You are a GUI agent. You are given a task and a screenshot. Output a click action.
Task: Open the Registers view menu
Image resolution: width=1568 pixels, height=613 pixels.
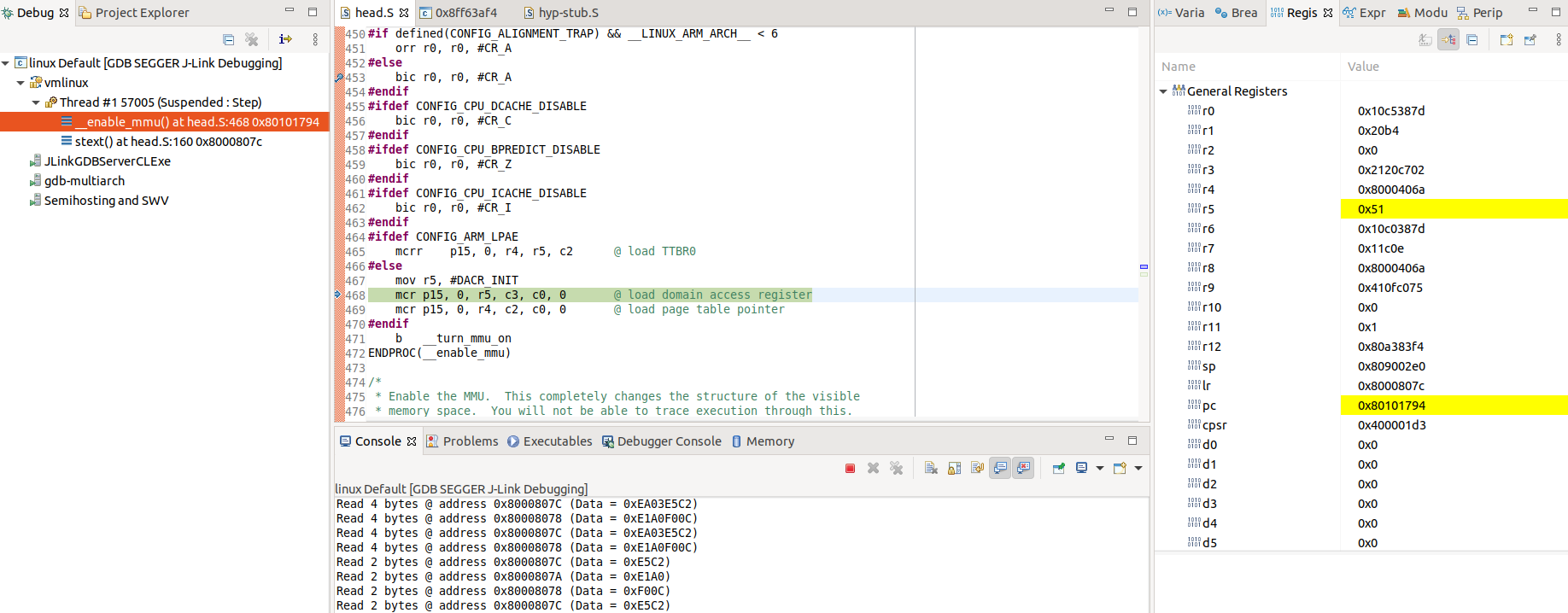[1559, 39]
